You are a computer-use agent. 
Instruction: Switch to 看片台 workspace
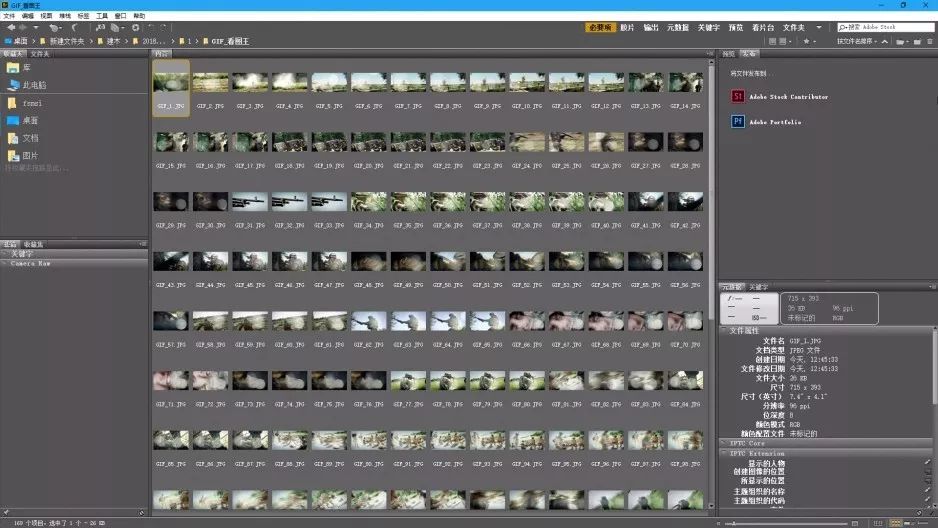click(763, 28)
